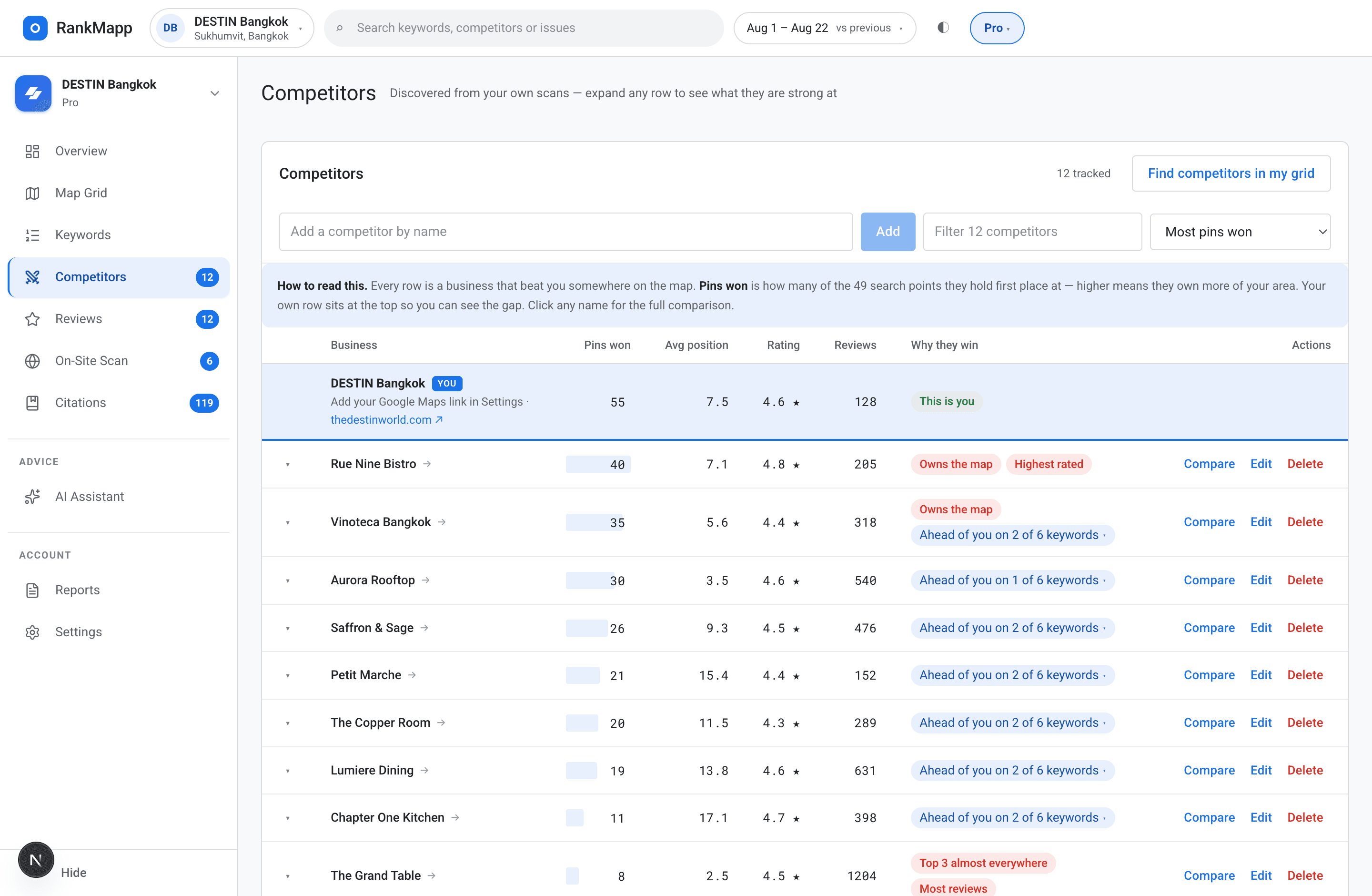Expand the Rue Nine Bistro row
The image size is (1372, 896).
288,465
